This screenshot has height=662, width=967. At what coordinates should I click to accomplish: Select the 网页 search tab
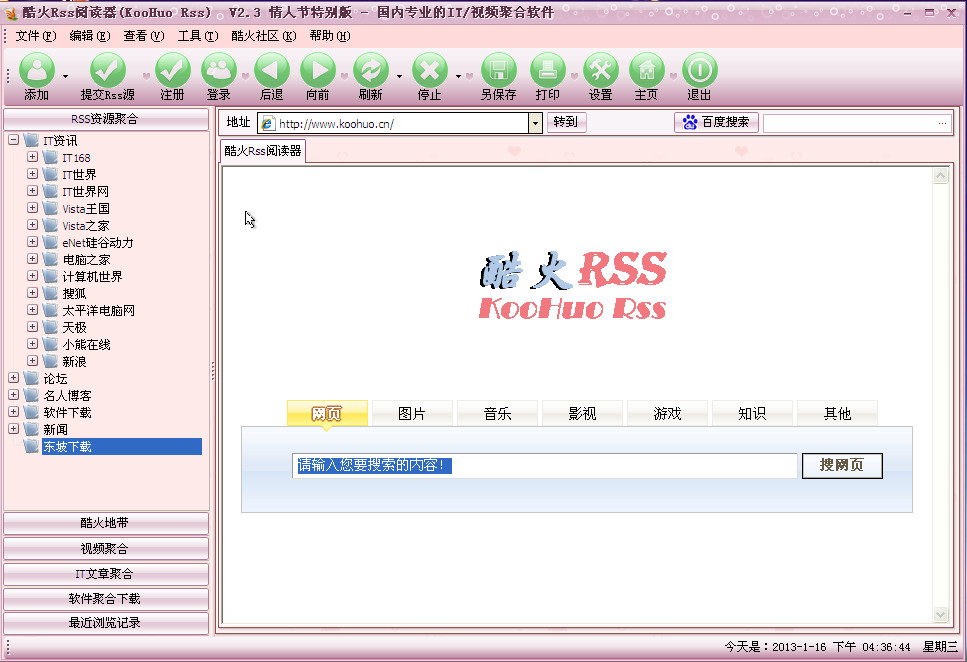(x=327, y=413)
